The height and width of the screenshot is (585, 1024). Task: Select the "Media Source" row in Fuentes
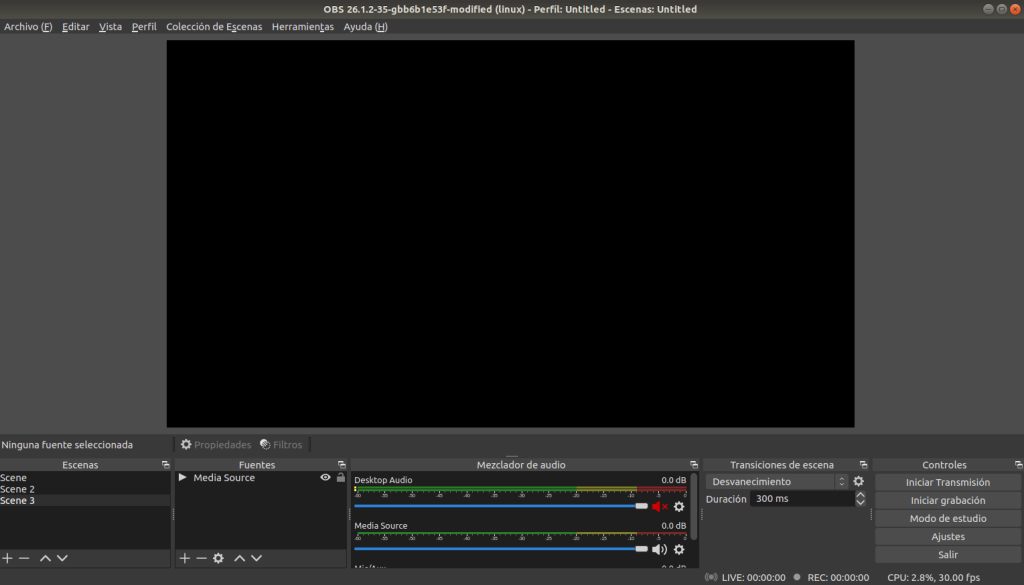coord(261,478)
